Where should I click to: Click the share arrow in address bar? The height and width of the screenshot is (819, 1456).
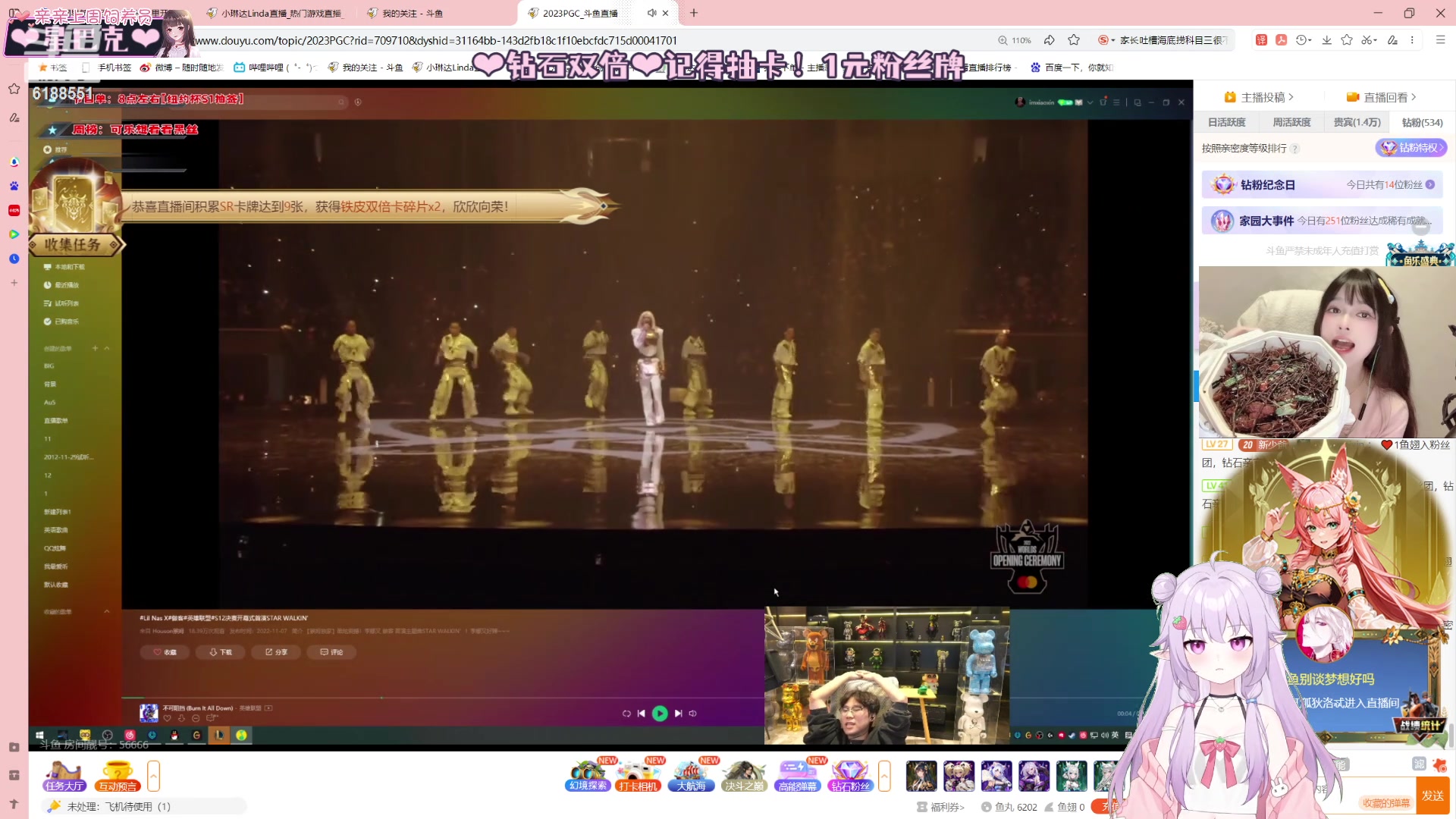tap(1050, 40)
